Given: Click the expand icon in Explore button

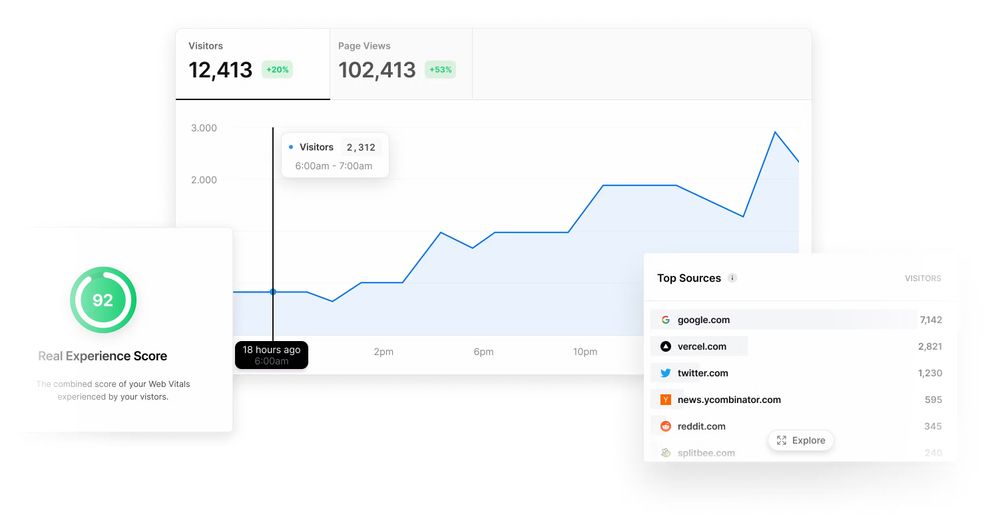Looking at the screenshot, I should [x=782, y=440].
